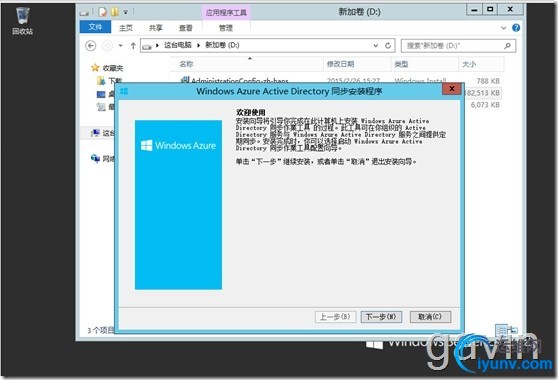Click installer title bar Windows icon

[x=124, y=91]
